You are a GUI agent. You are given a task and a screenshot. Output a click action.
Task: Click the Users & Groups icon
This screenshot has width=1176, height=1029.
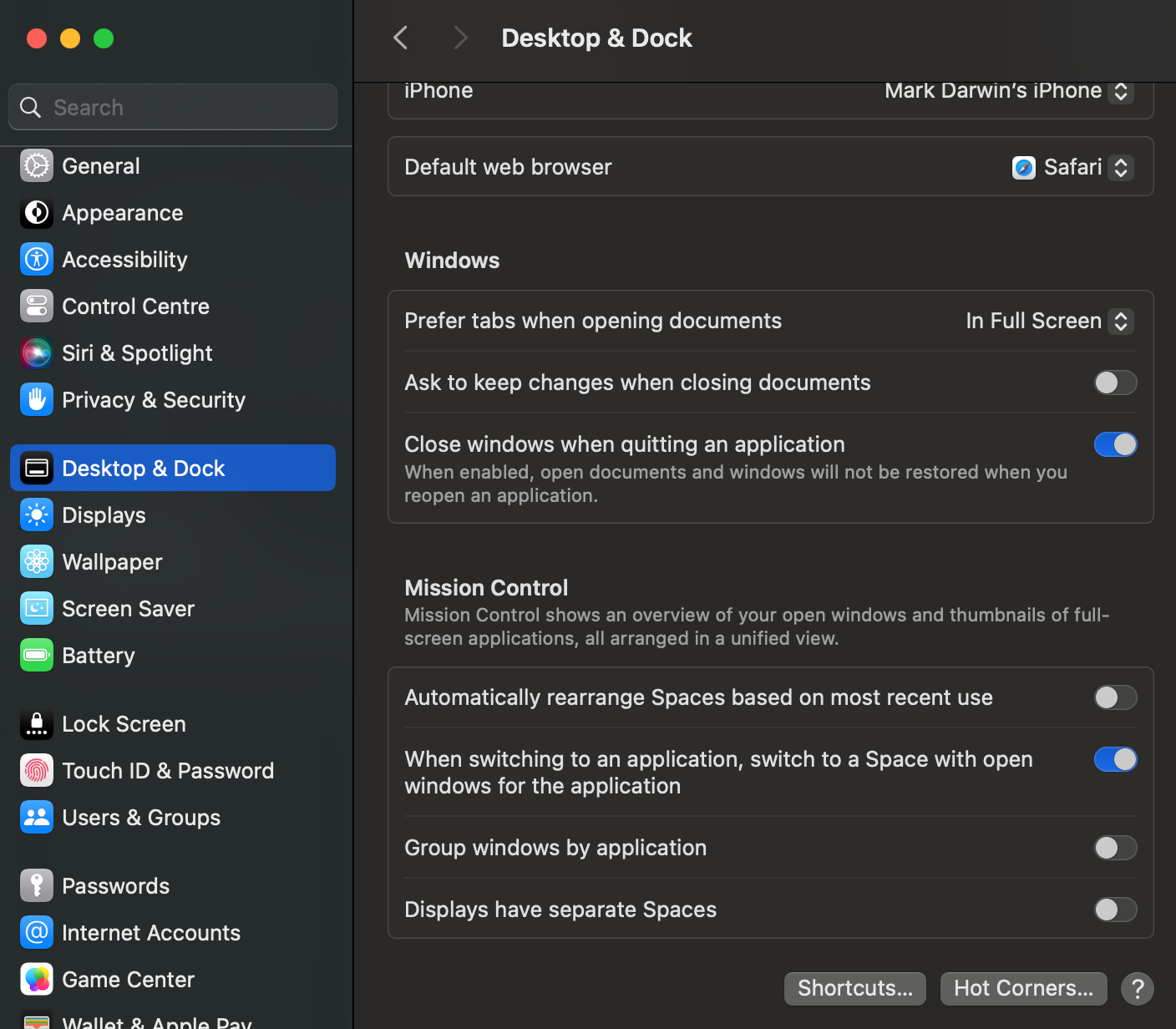[x=37, y=818]
